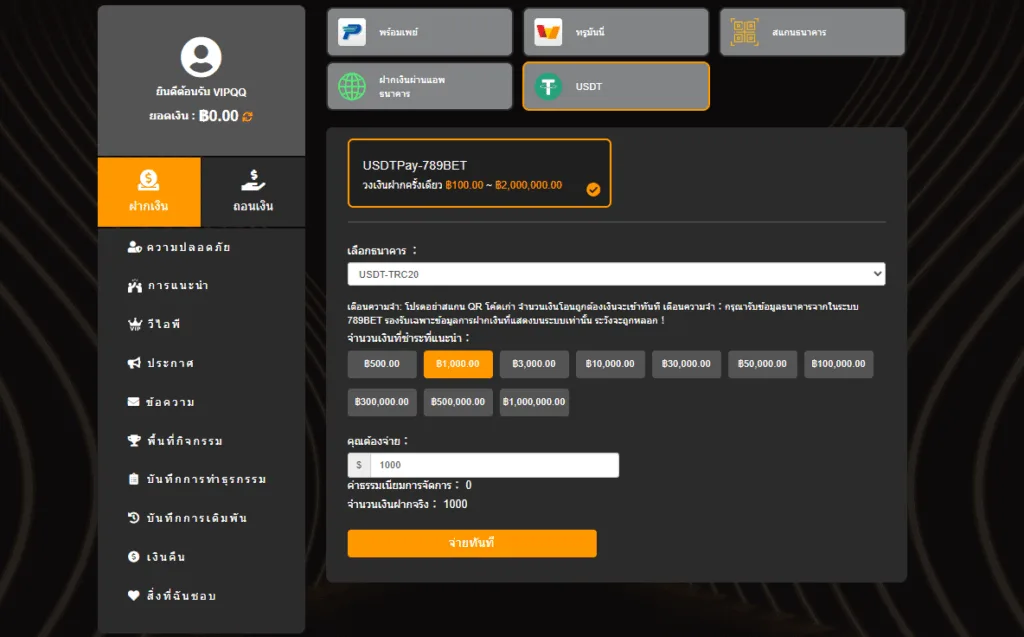1024x637 pixels.
Task: Click the bank QR scan icon
Action: click(744, 32)
